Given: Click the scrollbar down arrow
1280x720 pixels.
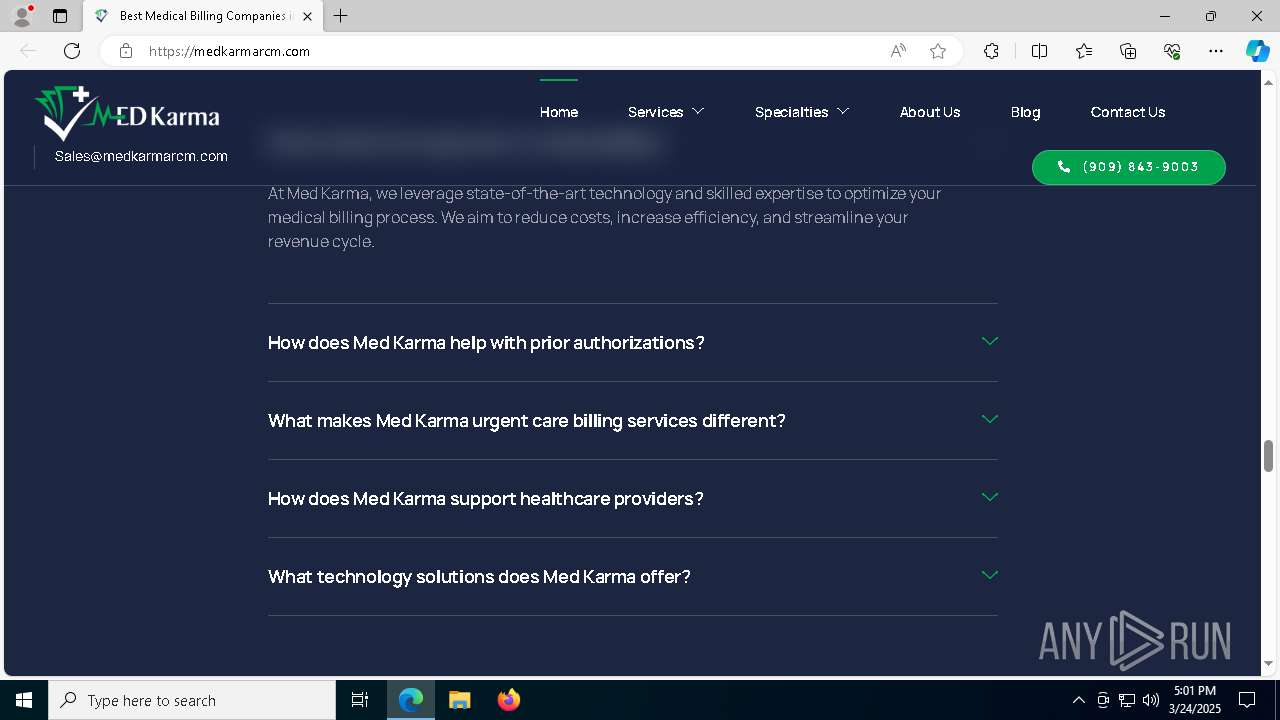Looking at the screenshot, I should tap(1268, 664).
